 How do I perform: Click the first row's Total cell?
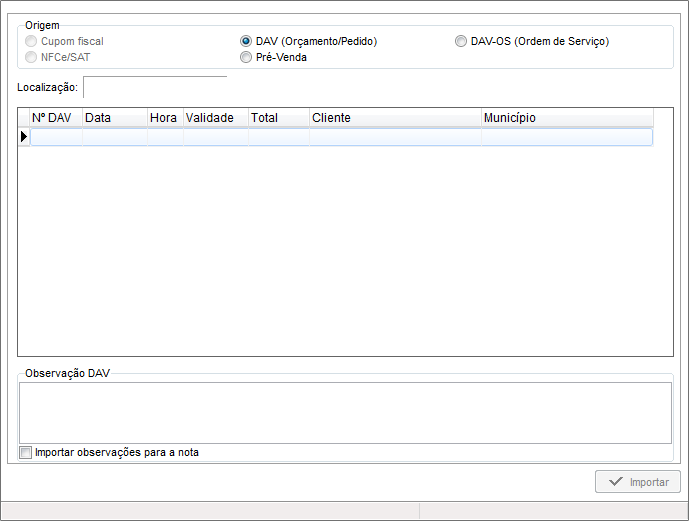[278, 137]
